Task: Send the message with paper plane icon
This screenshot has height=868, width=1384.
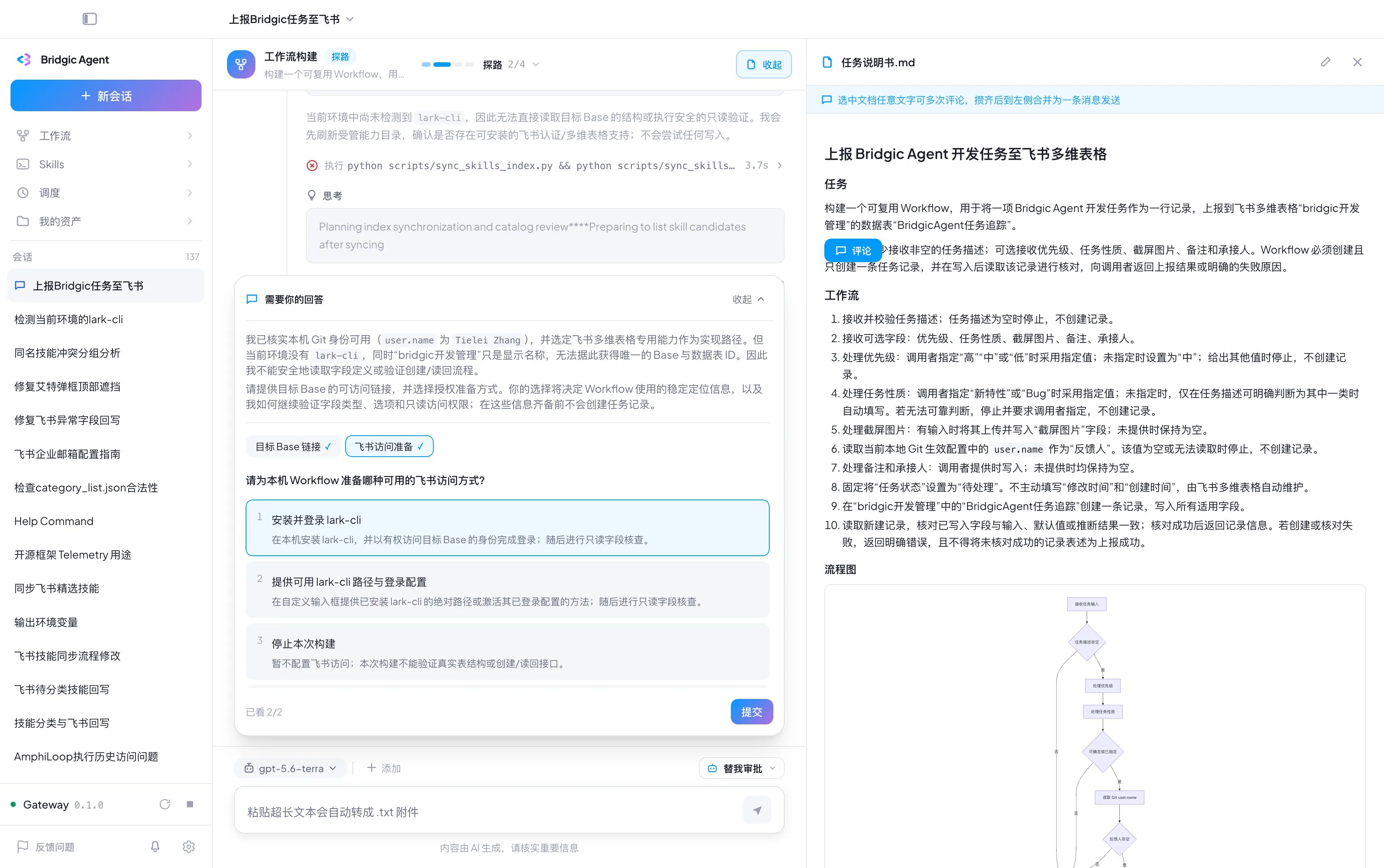Action: click(x=758, y=810)
